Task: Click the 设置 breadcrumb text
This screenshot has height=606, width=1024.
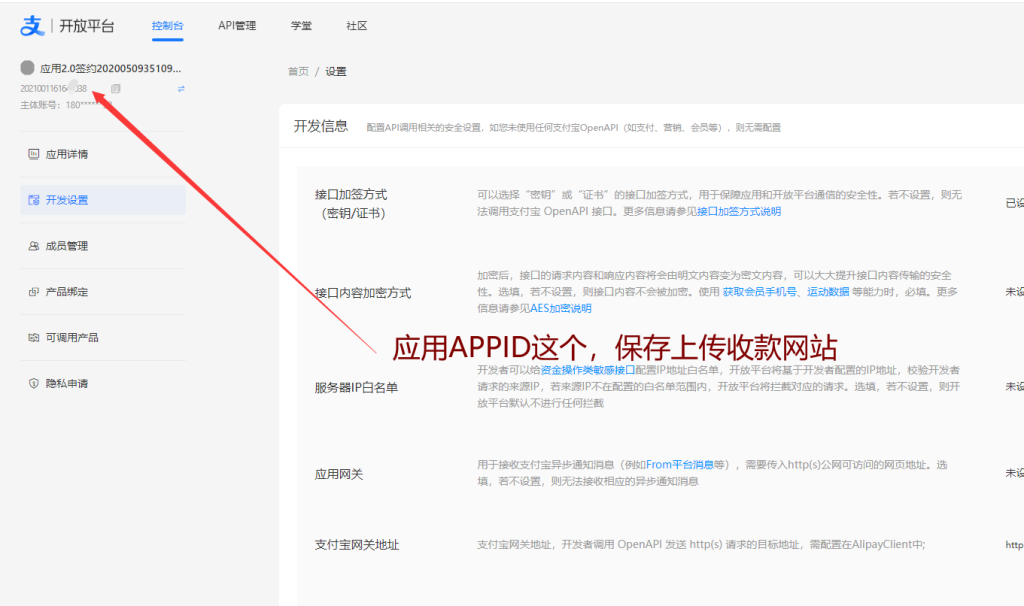Action: [336, 71]
